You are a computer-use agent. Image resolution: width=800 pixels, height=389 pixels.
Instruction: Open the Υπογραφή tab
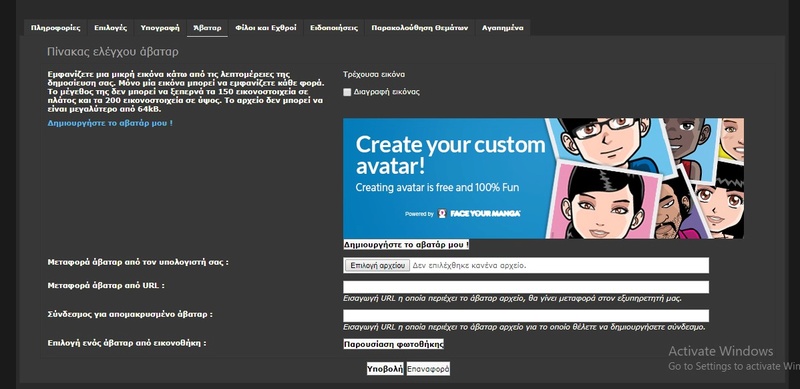point(160,28)
